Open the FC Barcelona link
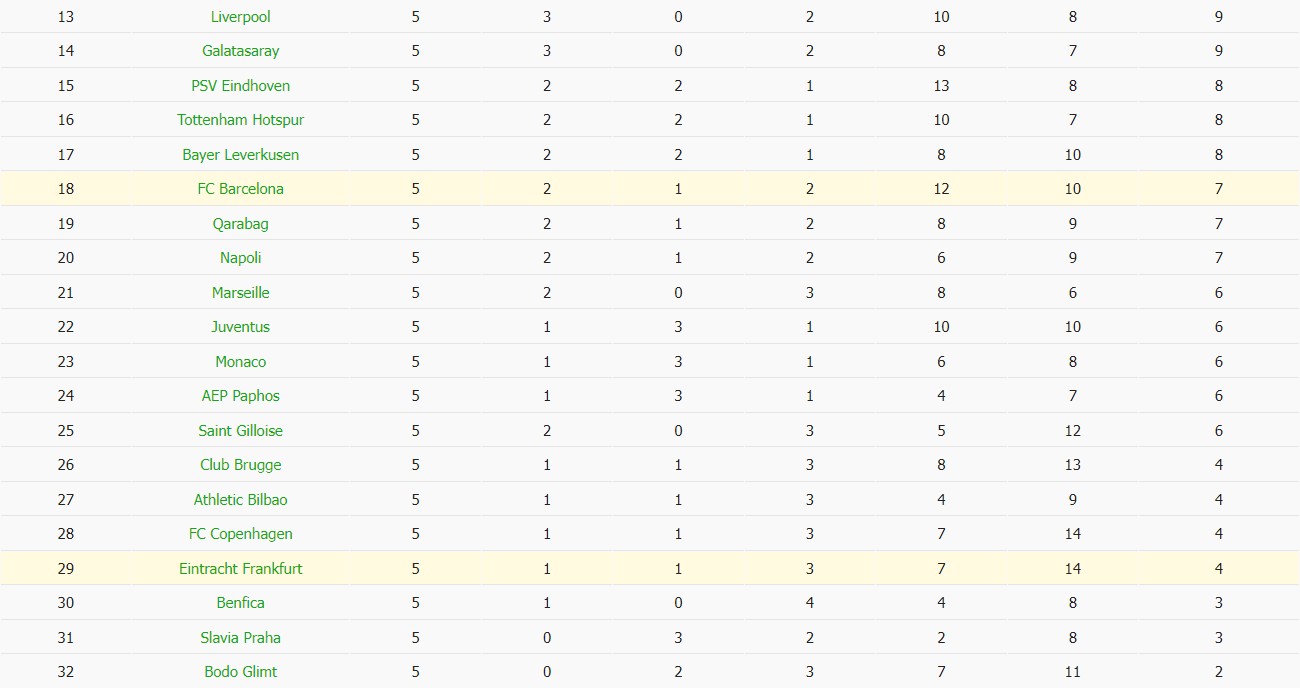Image resolution: width=1300 pixels, height=688 pixels. click(241, 189)
